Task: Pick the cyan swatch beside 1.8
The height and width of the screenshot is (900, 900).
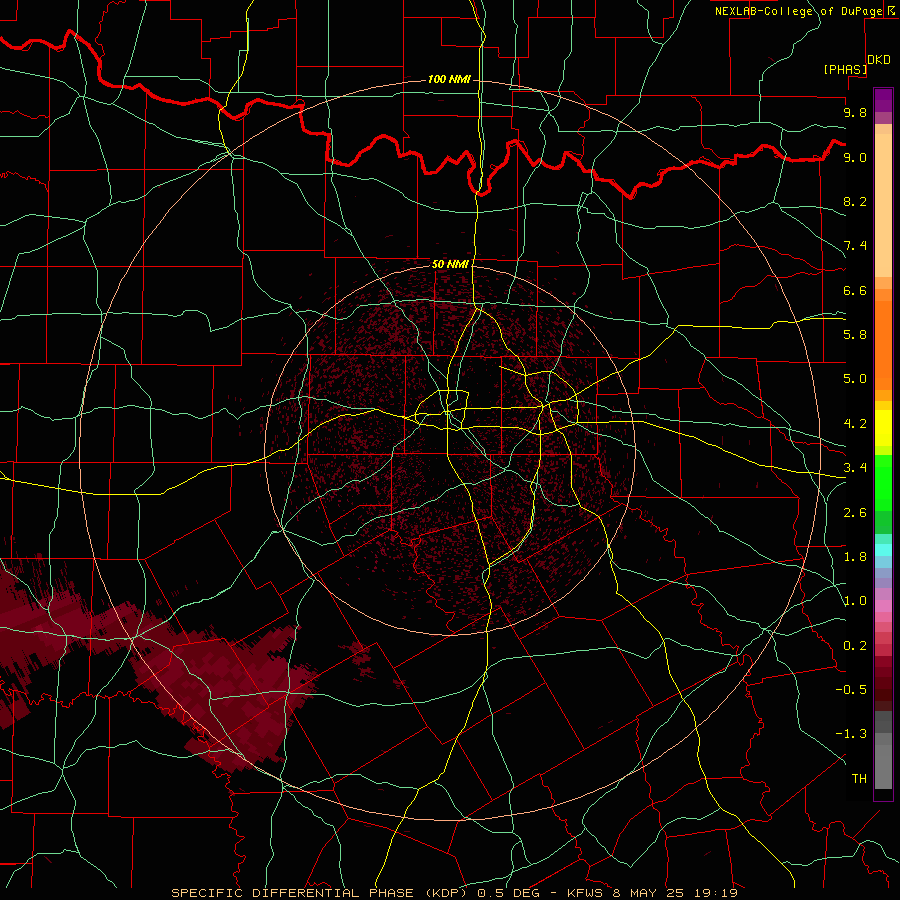Action: [883, 550]
